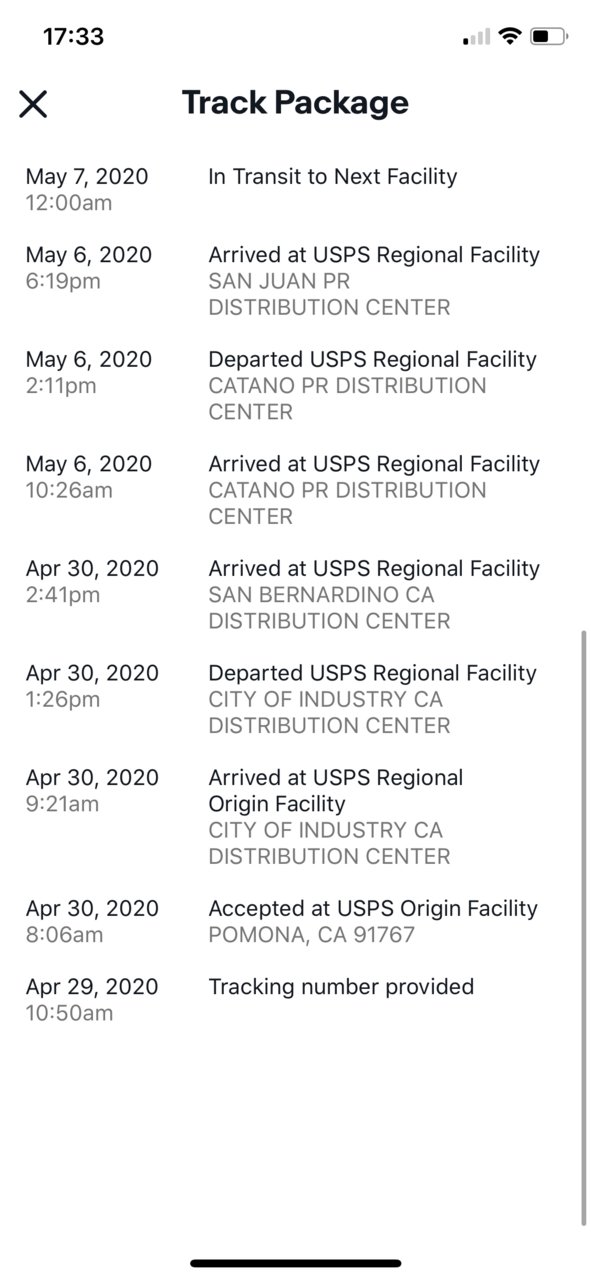
Task: Click the vertical scrollbar on the right
Action: click(x=584, y=927)
